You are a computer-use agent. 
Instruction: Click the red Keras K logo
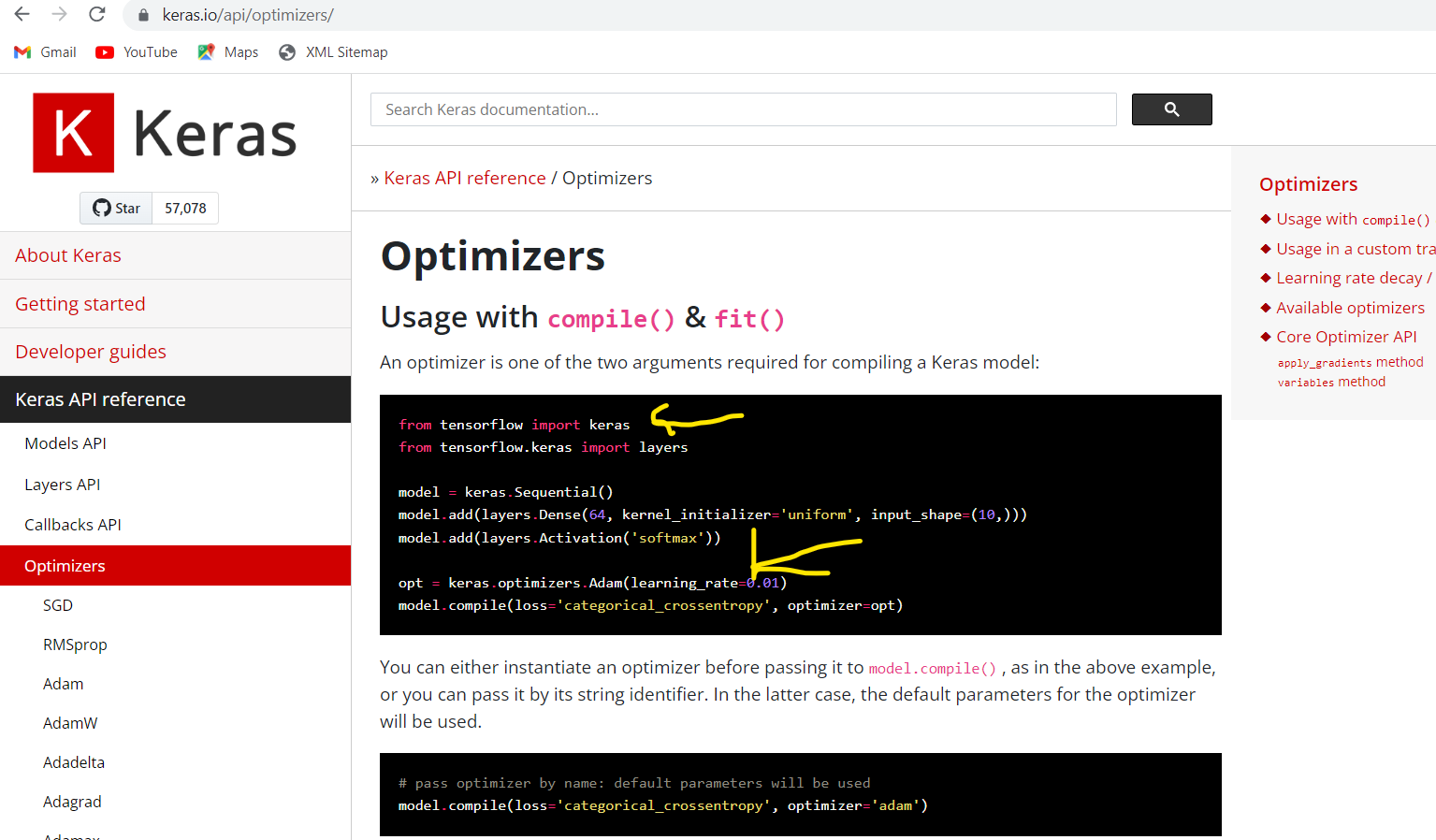(74, 133)
